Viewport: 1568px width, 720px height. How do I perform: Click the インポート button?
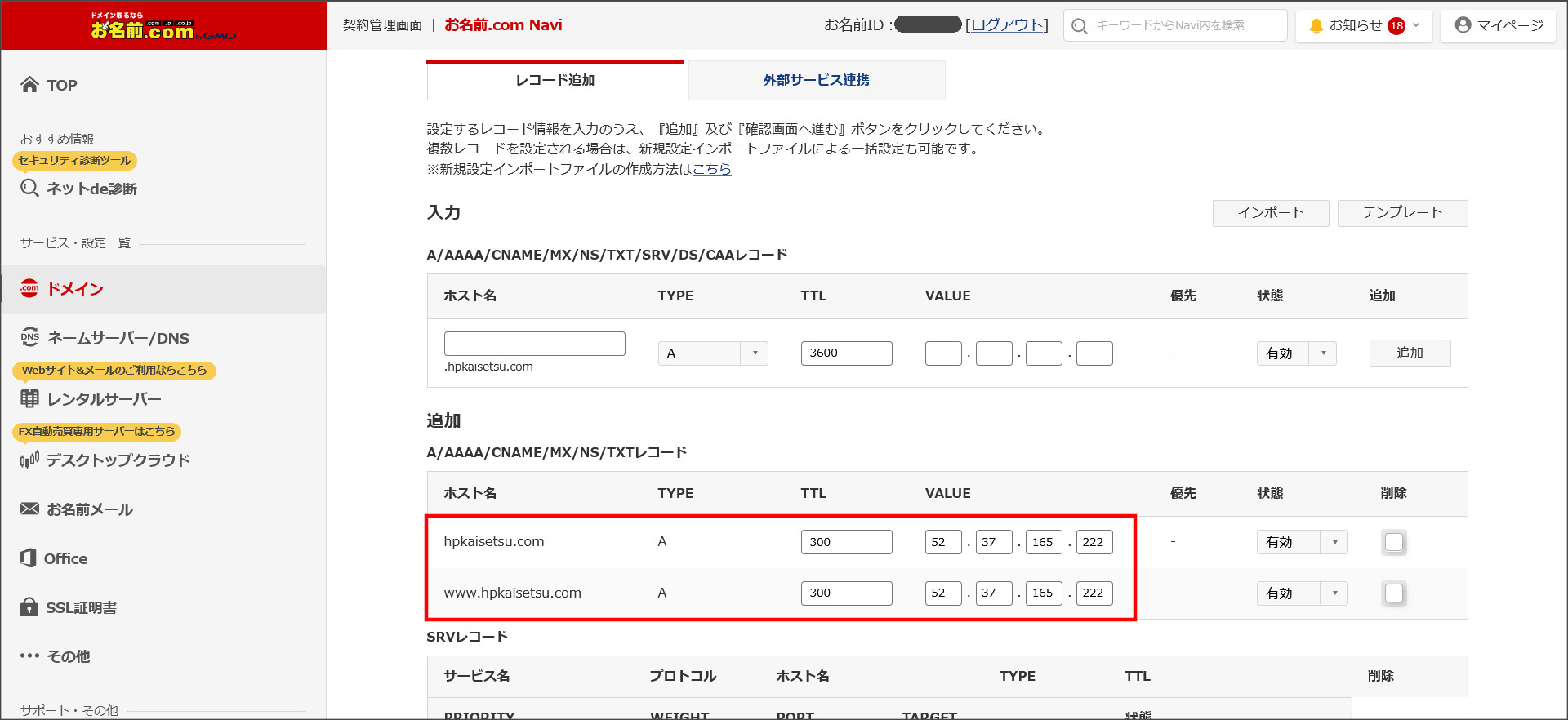(1270, 213)
